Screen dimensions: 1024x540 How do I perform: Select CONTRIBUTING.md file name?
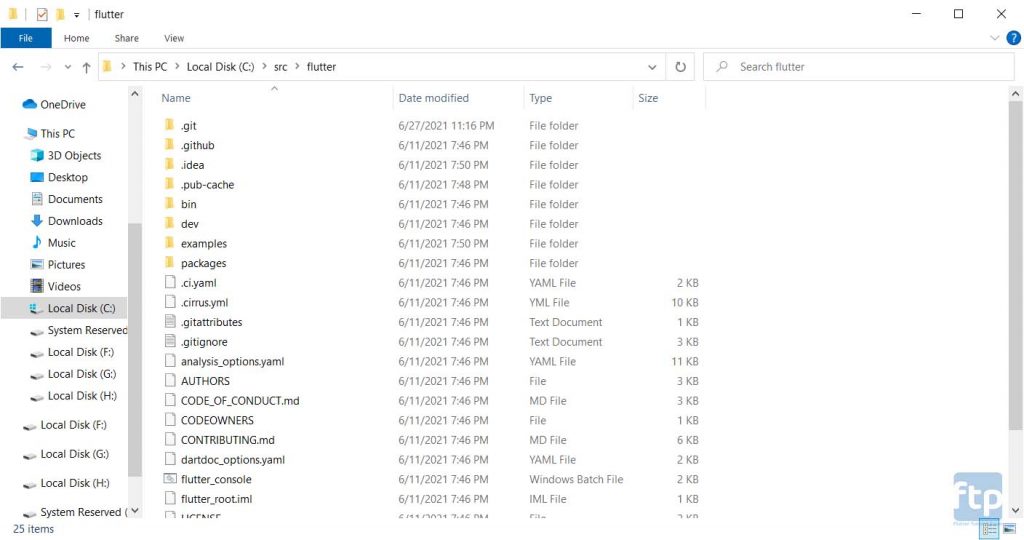point(227,439)
